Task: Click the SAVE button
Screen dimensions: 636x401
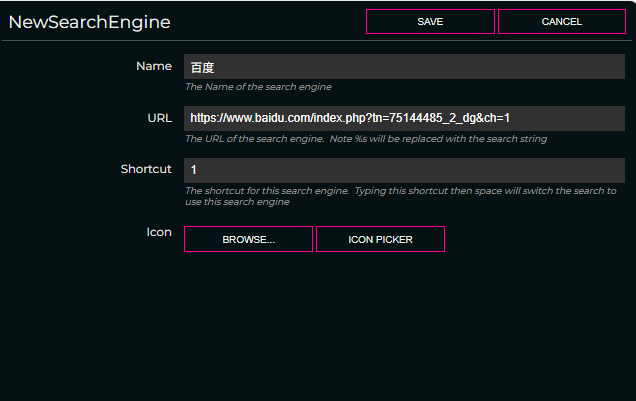Action: pyautogui.click(x=430, y=22)
